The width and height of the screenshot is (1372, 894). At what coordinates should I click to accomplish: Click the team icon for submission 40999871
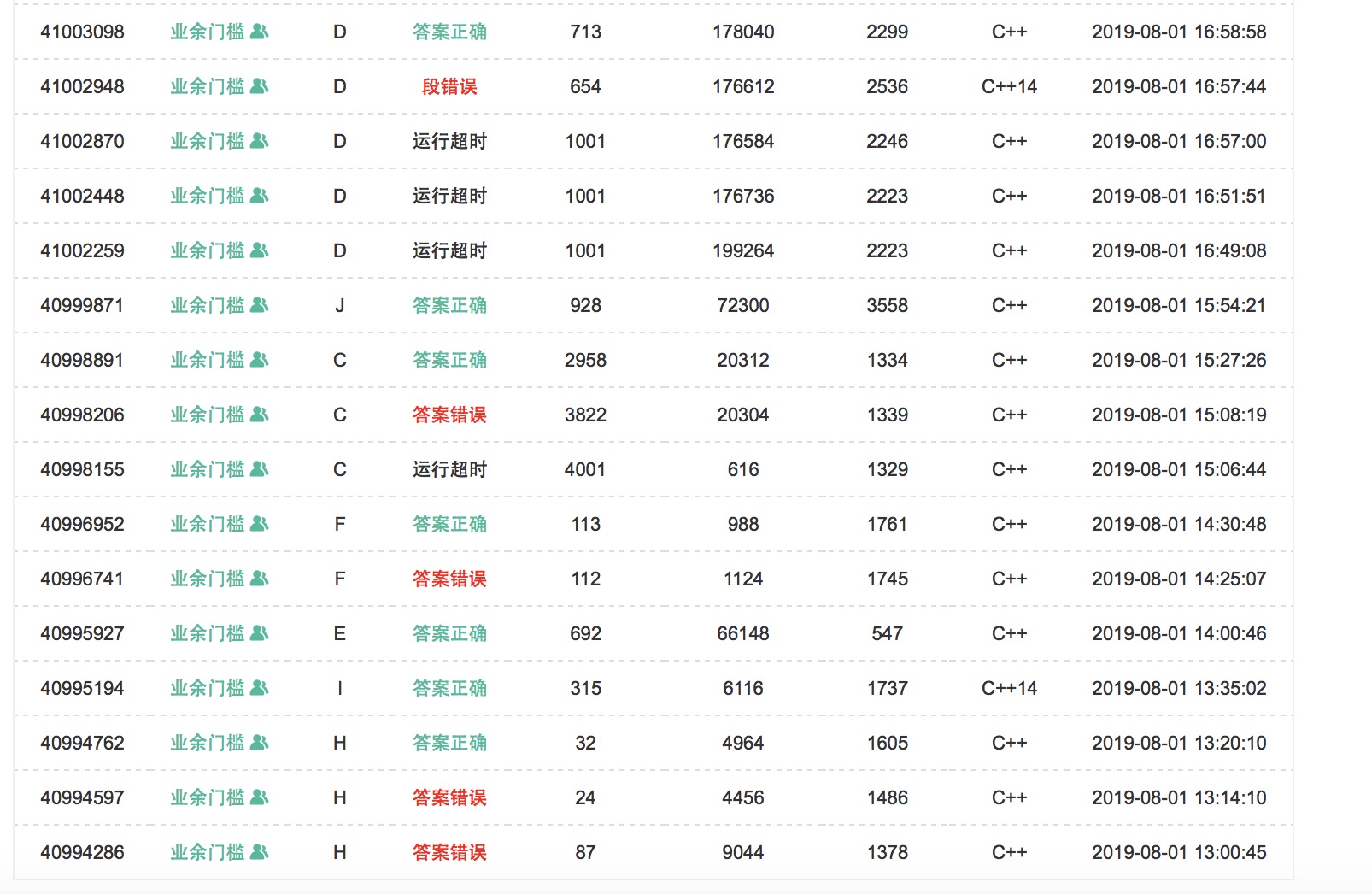pos(260,305)
